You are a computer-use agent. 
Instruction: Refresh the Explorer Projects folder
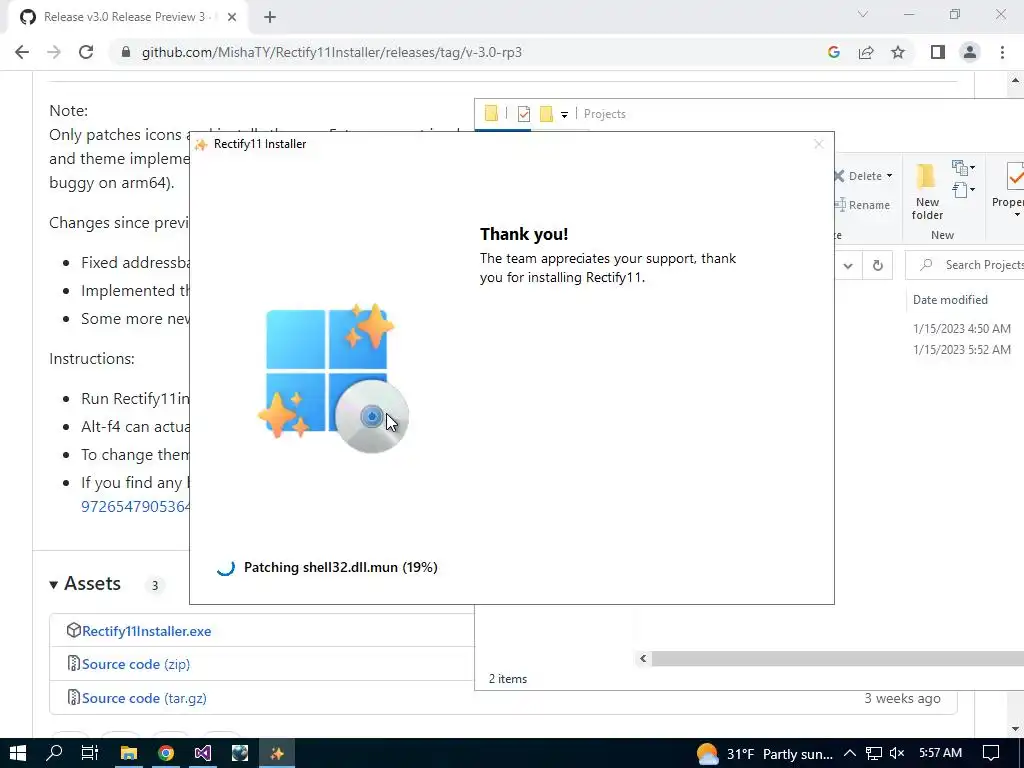(878, 265)
